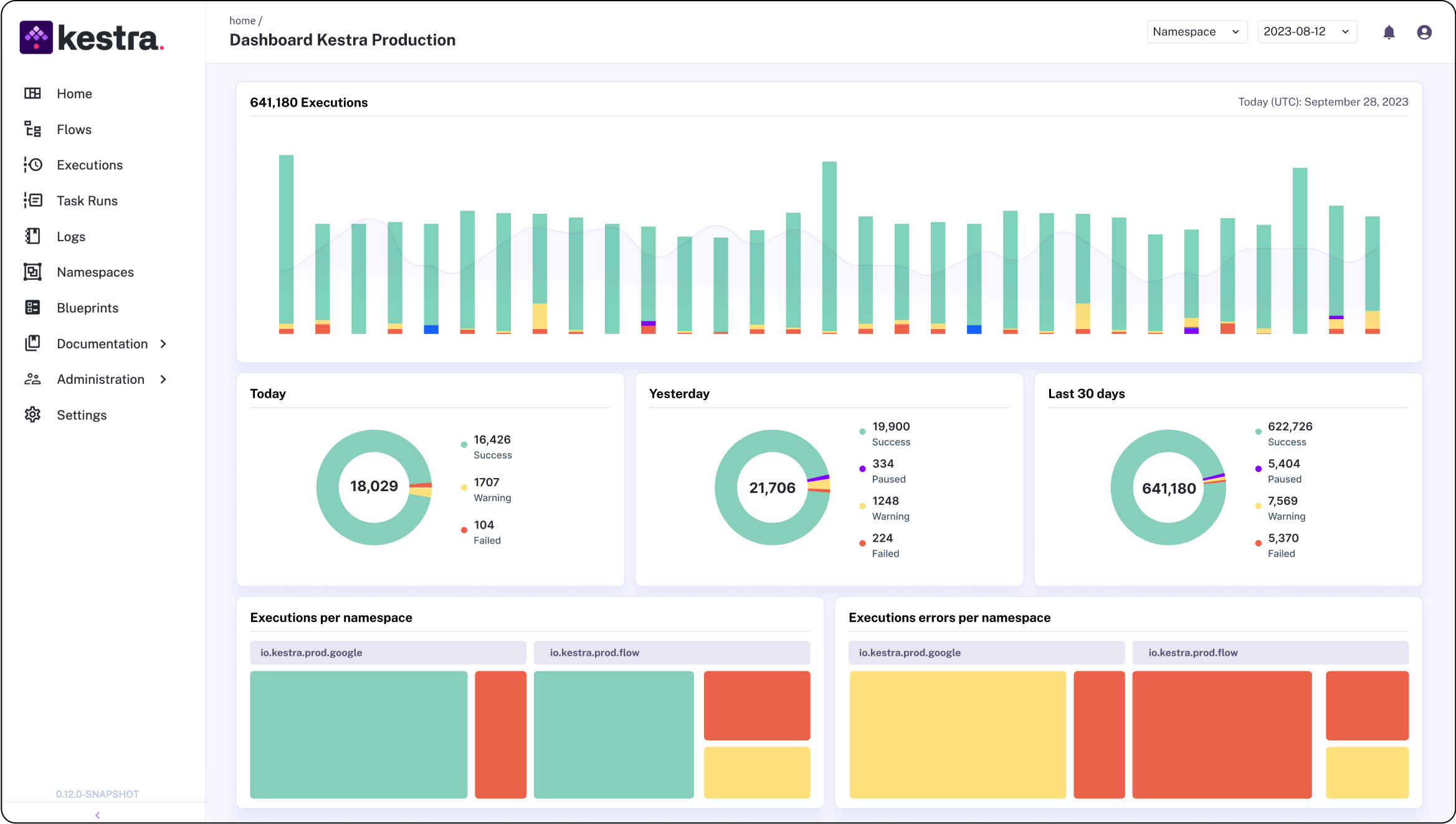Click the Settings gear icon
Screen dimensions: 1456x824
coord(32,414)
